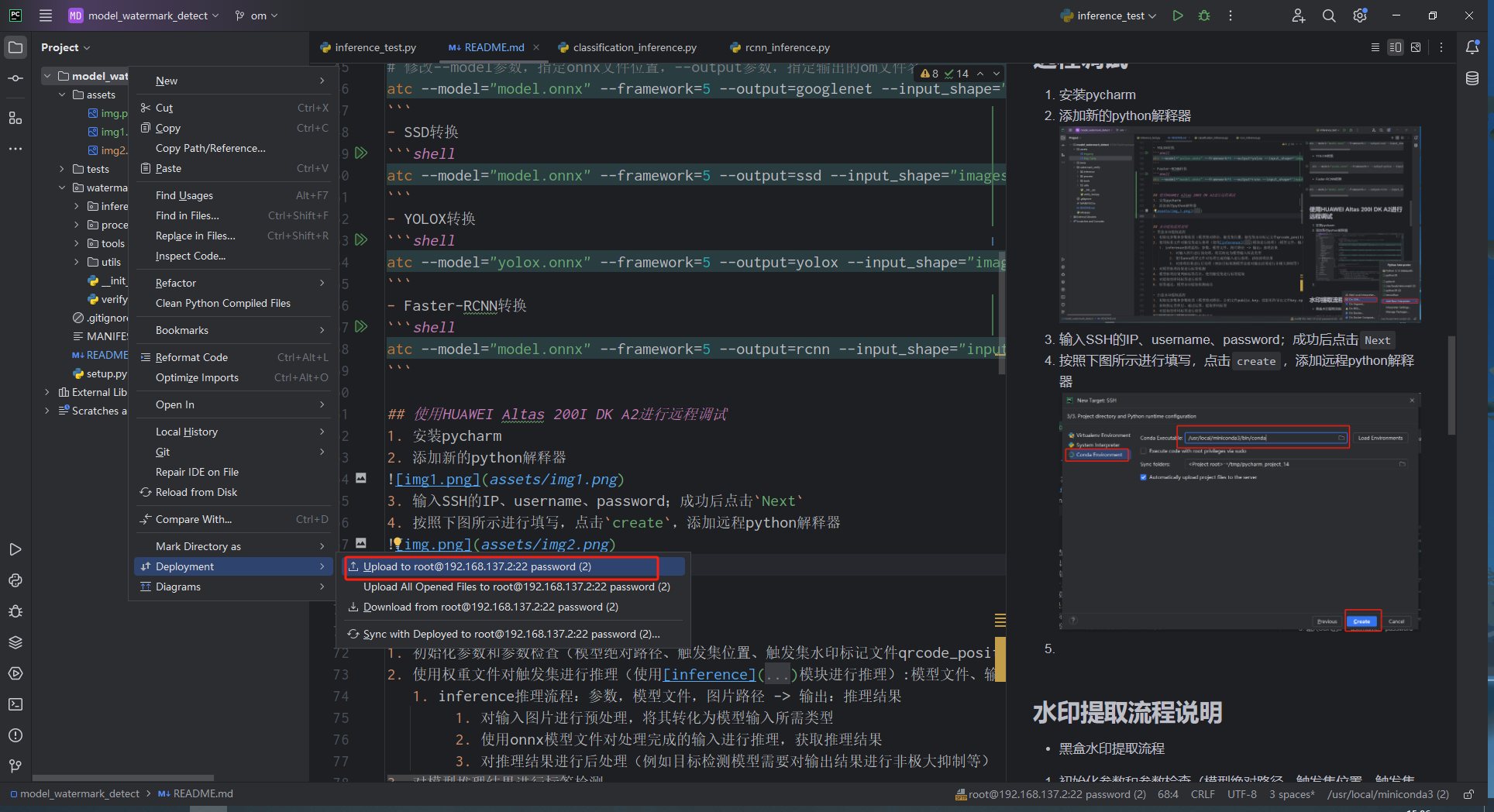This screenshot has height=812, width=1494.
Task: Close the README.md tab
Action: pos(537,47)
